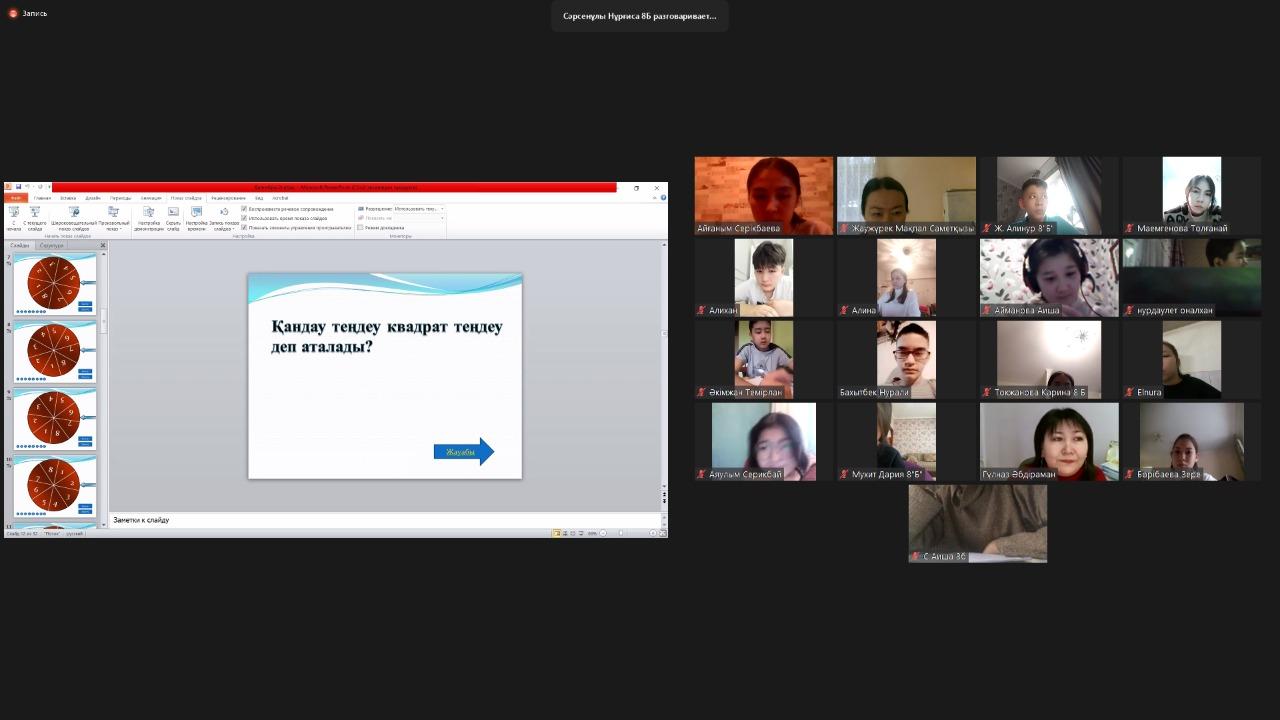Click Hide Slide icon in ribbon
Screen dimensions: 1280x720
(x=173, y=213)
